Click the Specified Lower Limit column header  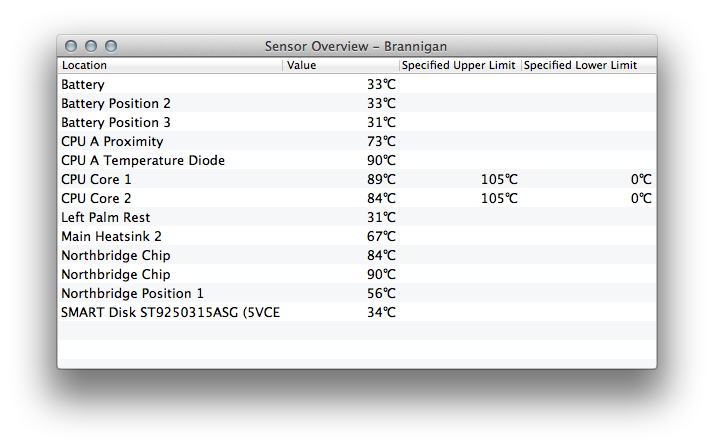589,65
